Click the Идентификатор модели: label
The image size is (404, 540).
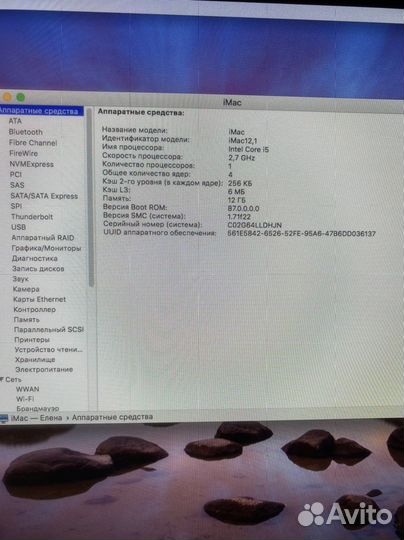(146, 139)
